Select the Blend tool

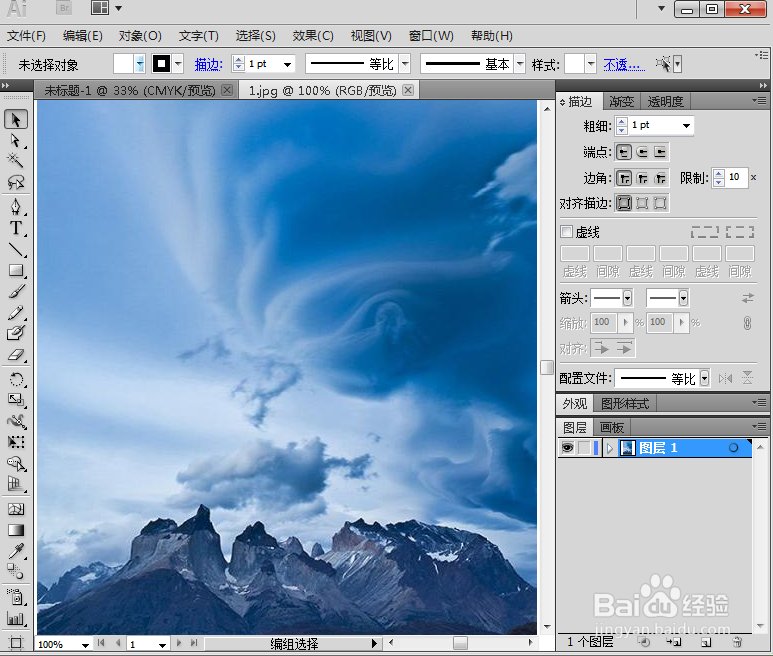[x=16, y=572]
